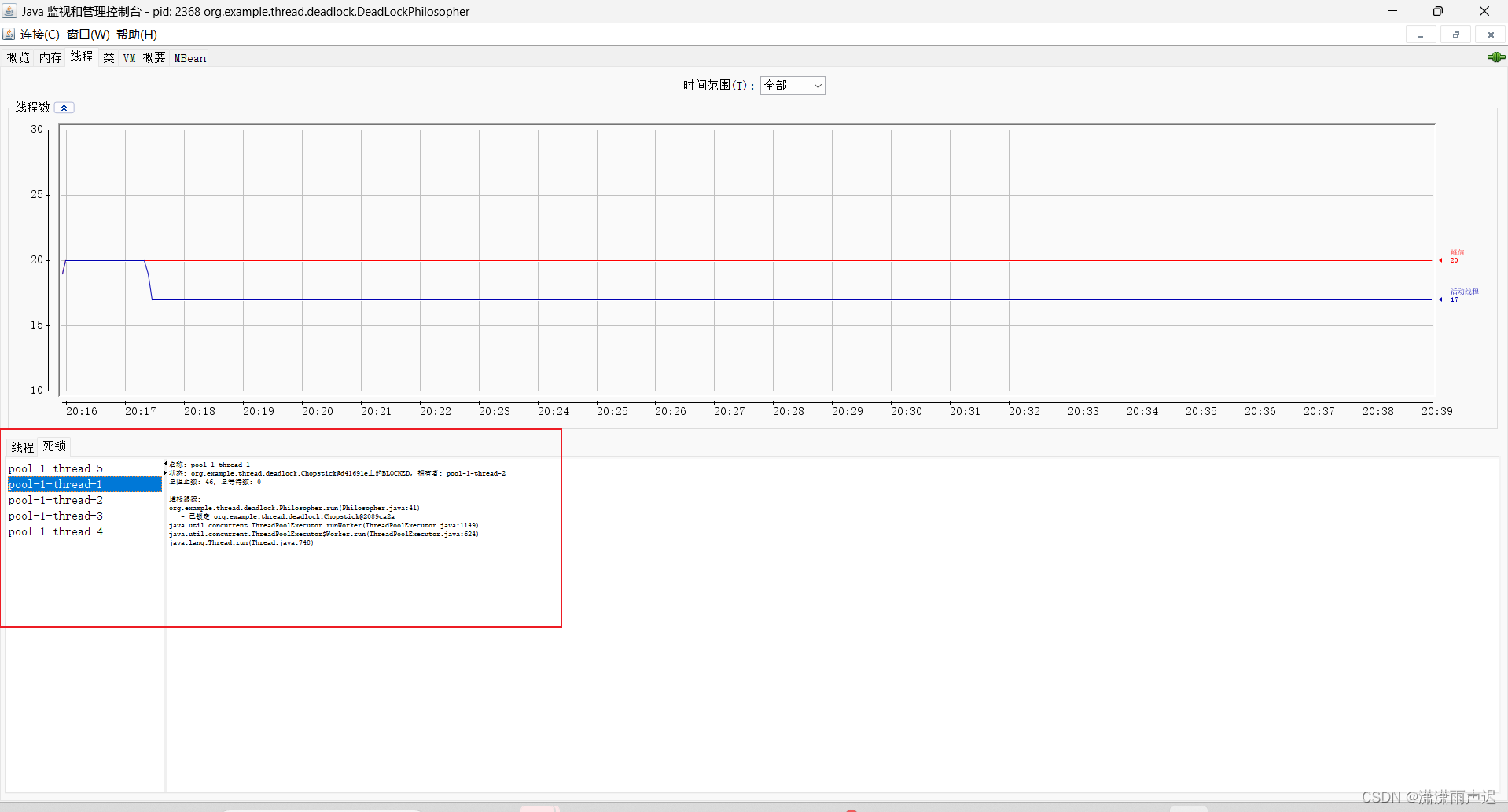Click the green connection status icon
1508x812 pixels.
point(1496,57)
